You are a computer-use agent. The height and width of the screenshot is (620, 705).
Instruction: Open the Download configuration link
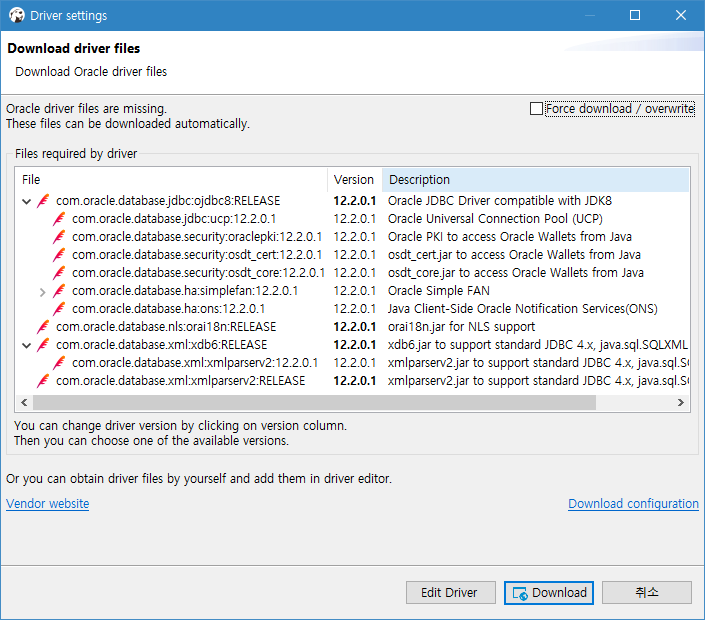click(634, 504)
